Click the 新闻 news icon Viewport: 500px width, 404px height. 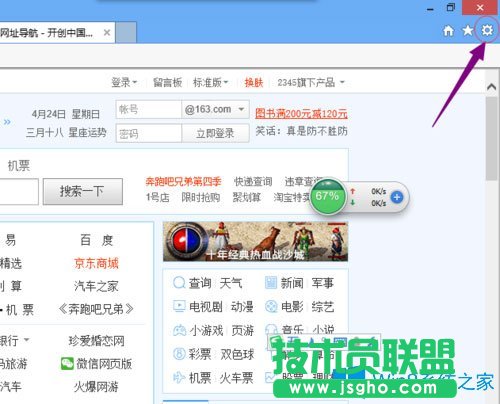pyautogui.click(x=271, y=283)
